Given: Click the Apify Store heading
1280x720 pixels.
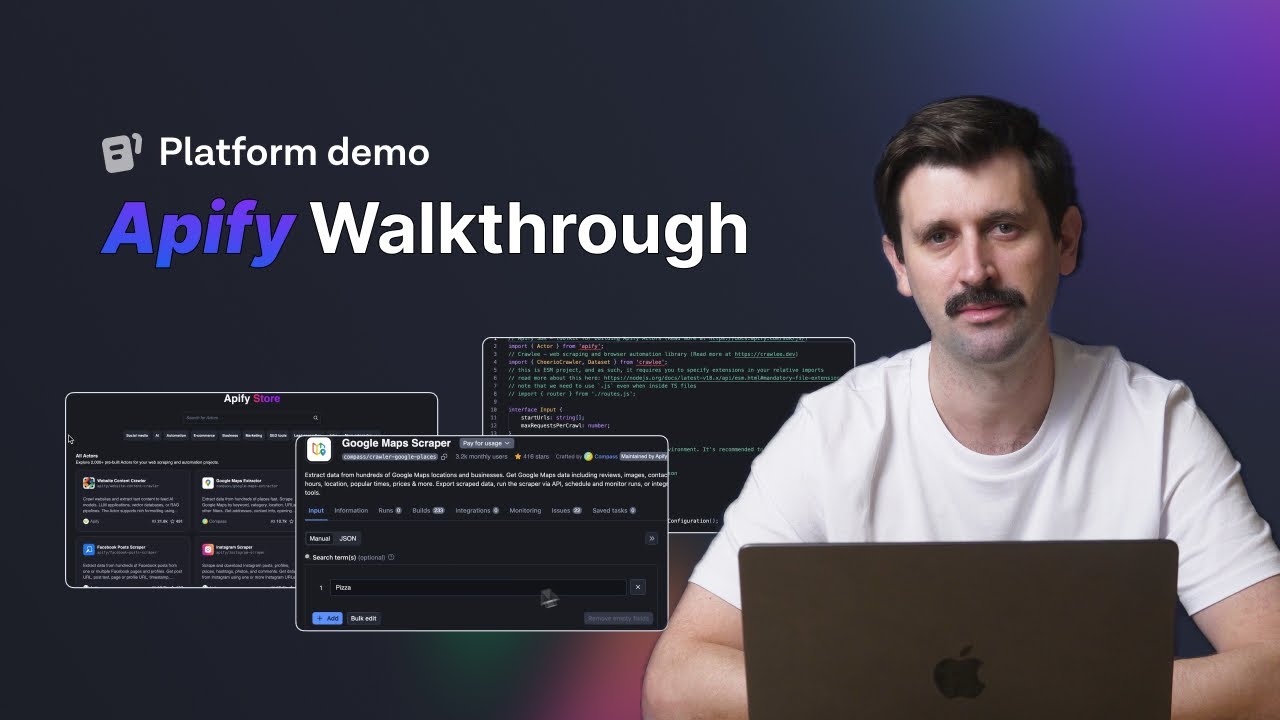Looking at the screenshot, I should coord(252,398).
